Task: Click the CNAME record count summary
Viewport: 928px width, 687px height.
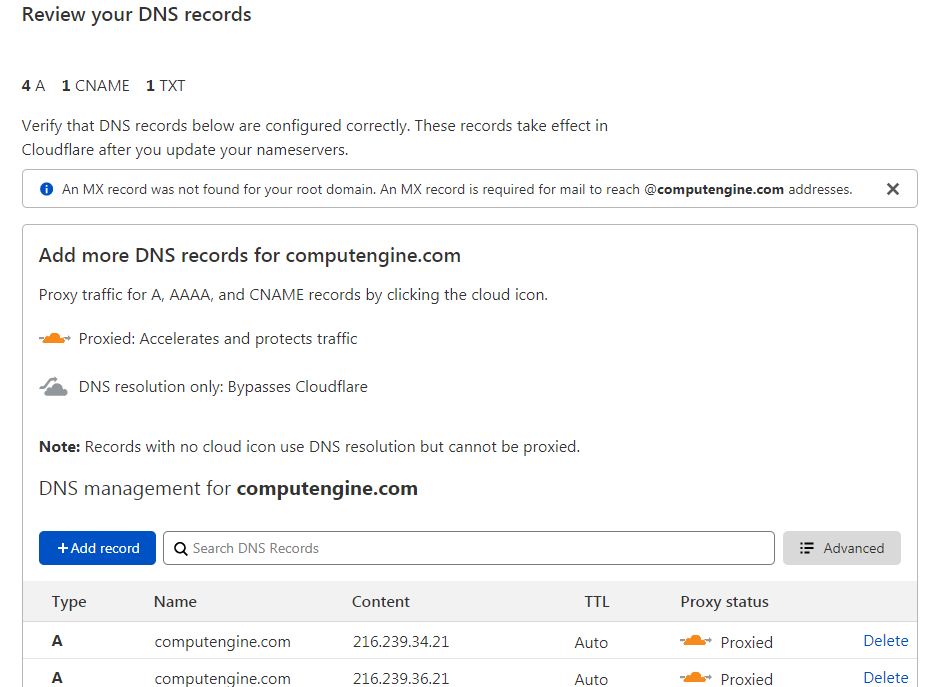Action: pos(96,86)
